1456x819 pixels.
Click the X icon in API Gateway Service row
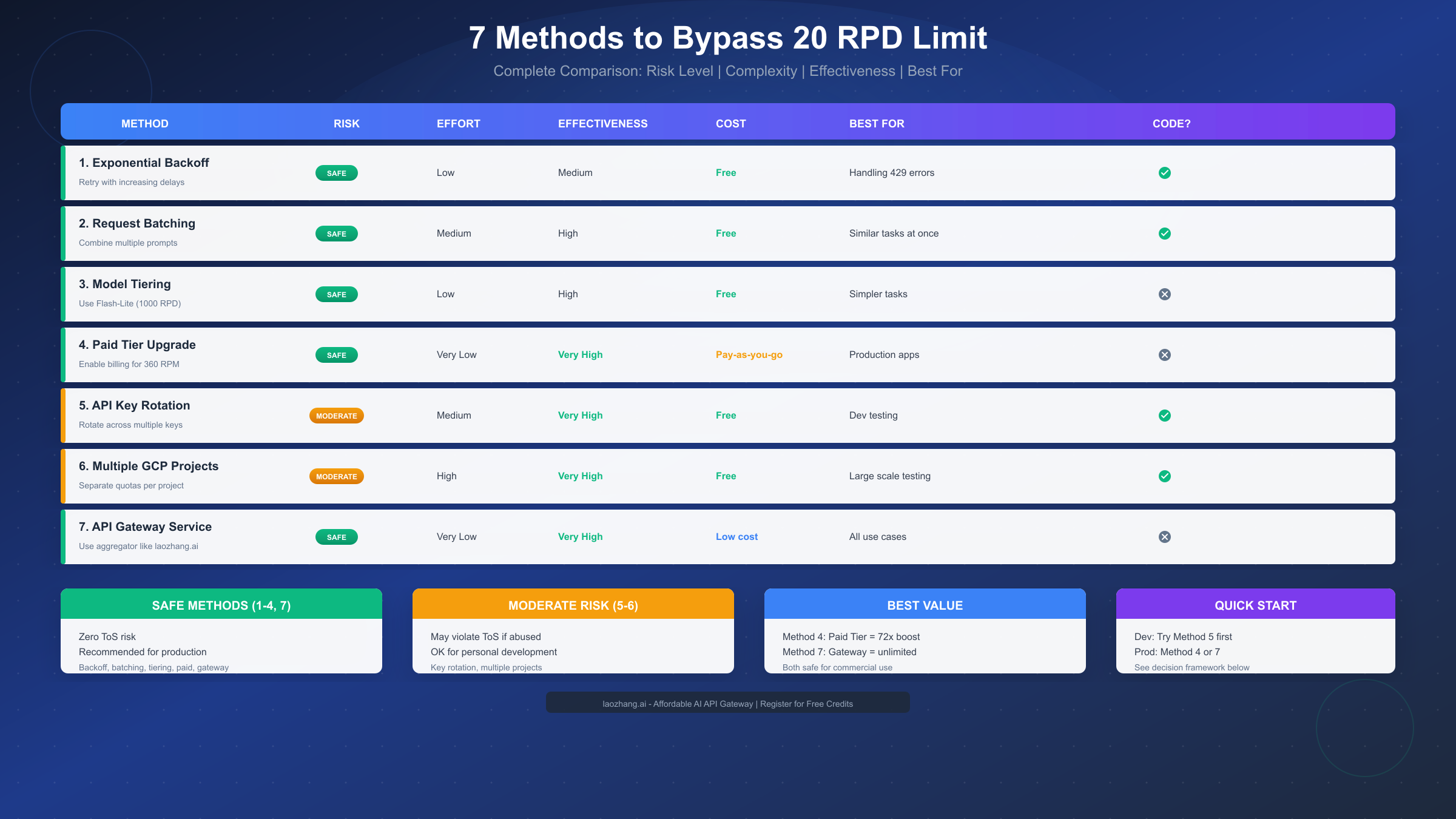[1165, 536]
